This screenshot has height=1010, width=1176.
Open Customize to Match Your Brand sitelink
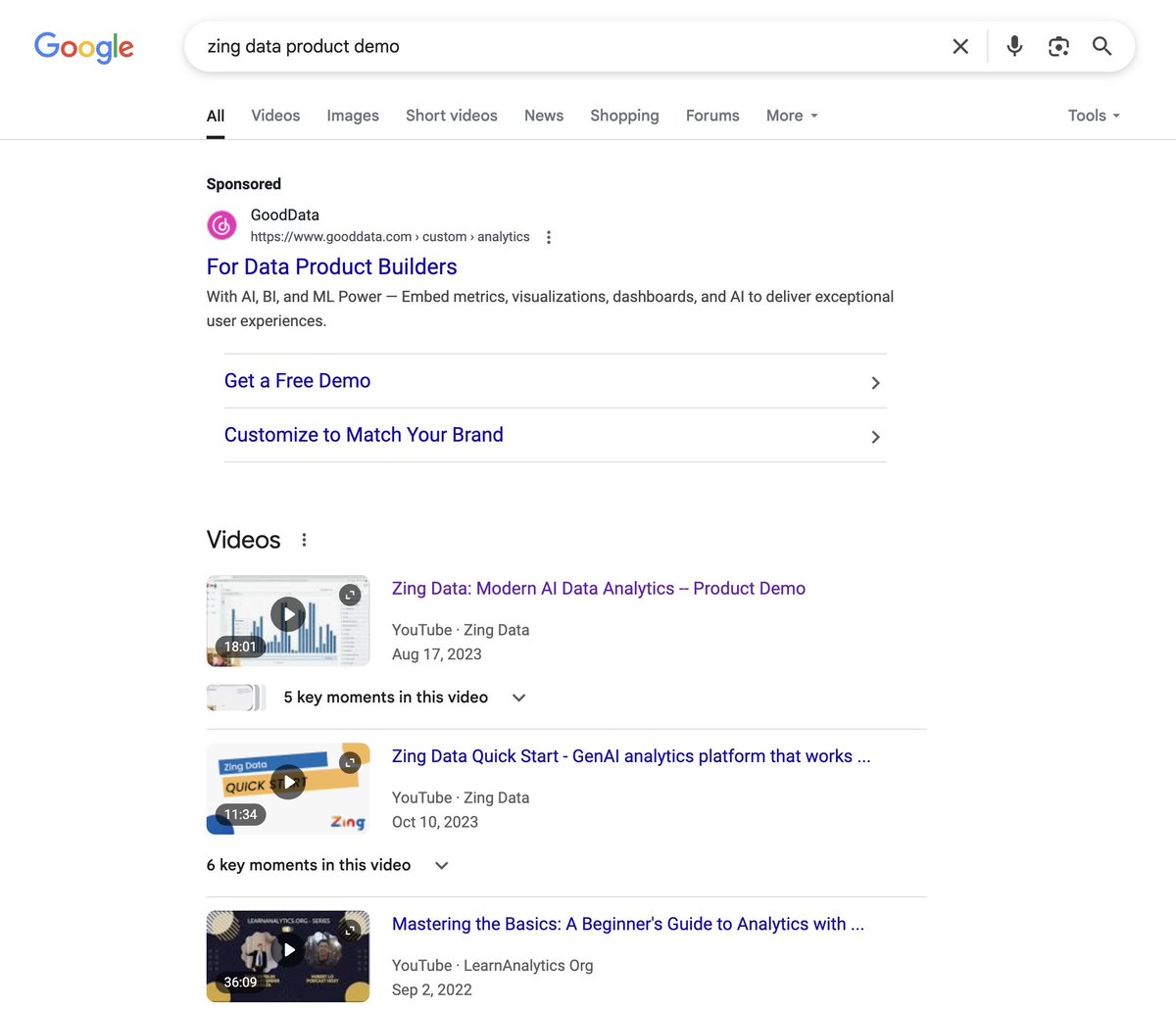[364, 435]
